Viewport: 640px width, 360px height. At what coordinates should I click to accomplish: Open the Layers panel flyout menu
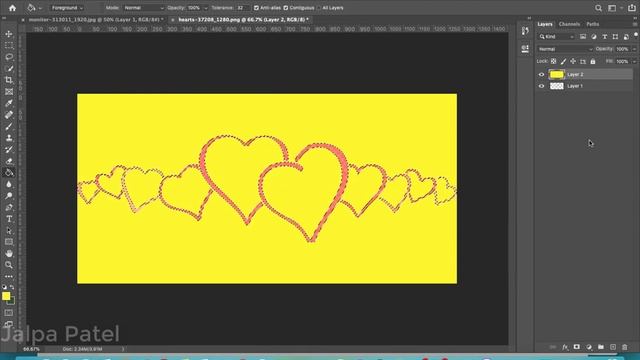pos(635,24)
